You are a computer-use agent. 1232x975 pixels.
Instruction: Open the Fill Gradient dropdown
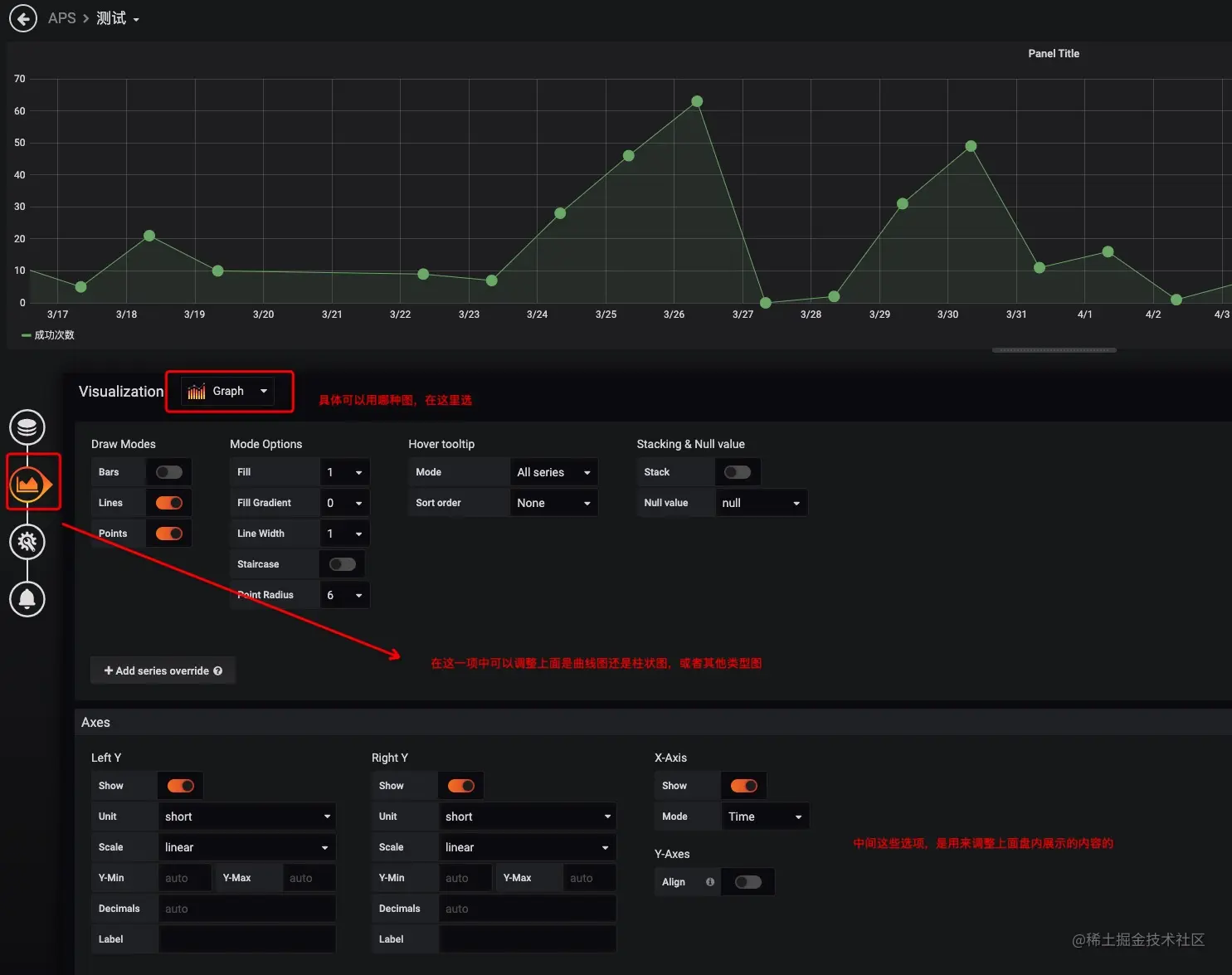pos(344,503)
